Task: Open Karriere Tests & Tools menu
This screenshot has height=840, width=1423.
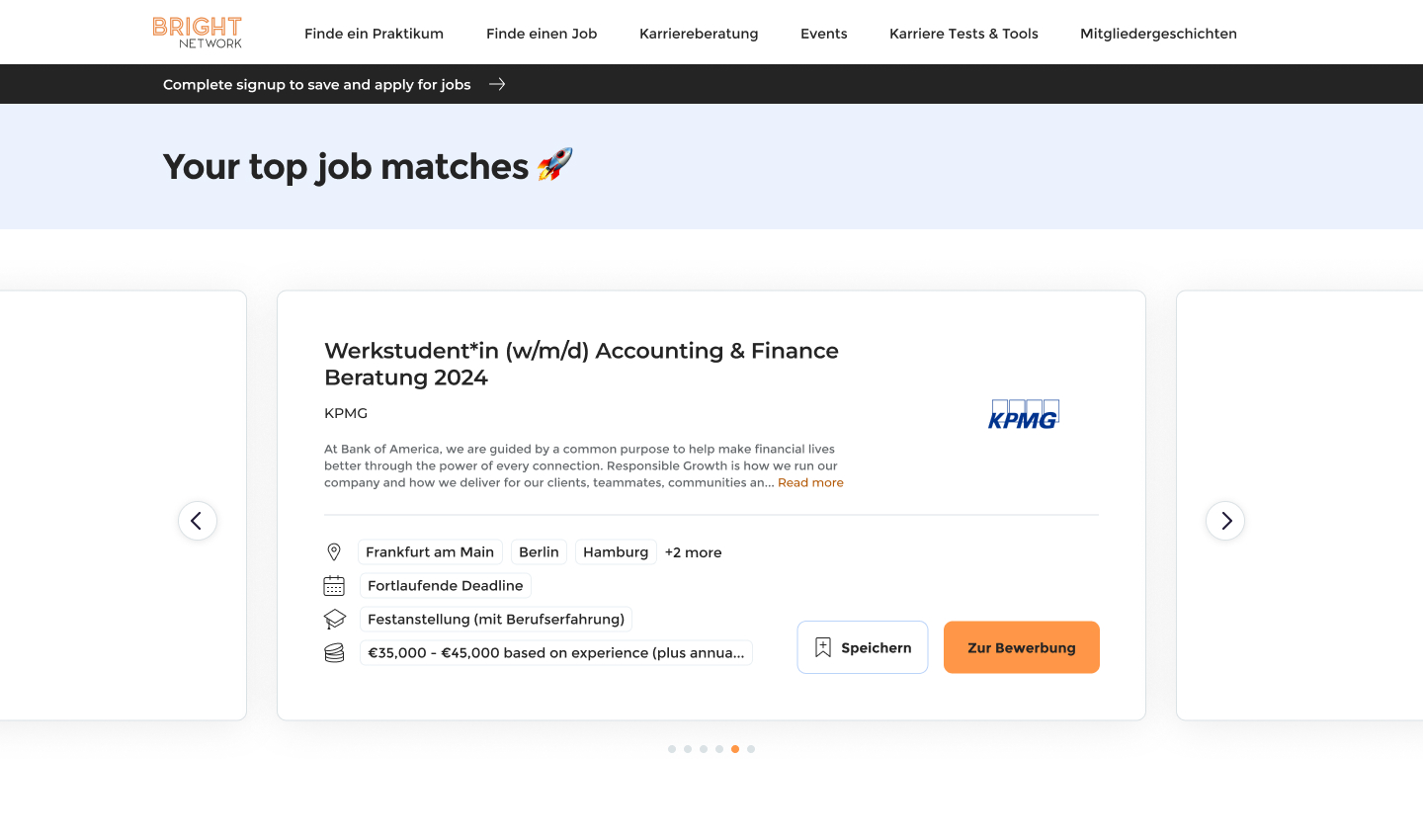Action: click(x=963, y=34)
